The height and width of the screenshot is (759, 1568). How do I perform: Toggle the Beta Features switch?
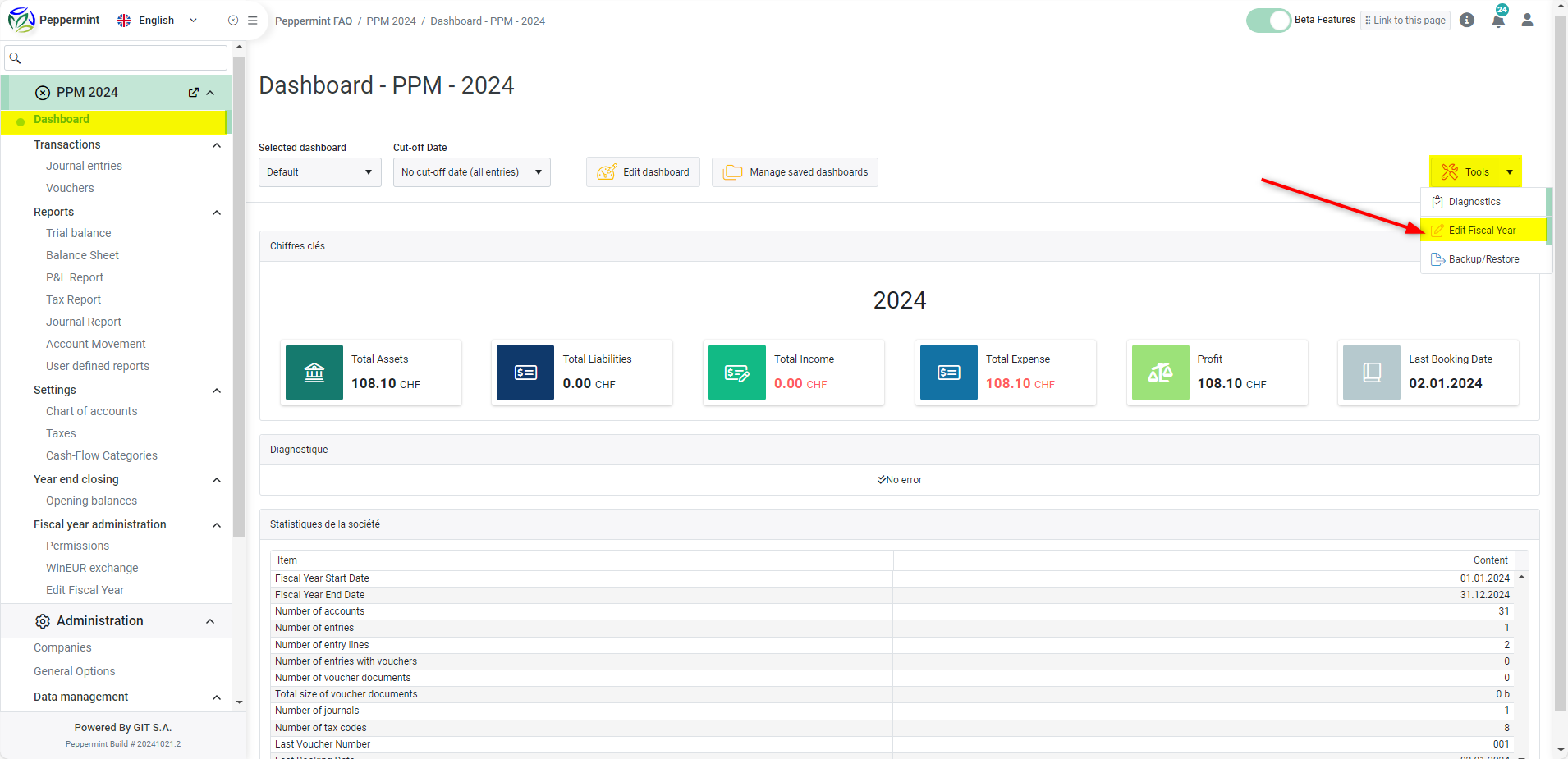tap(1268, 21)
